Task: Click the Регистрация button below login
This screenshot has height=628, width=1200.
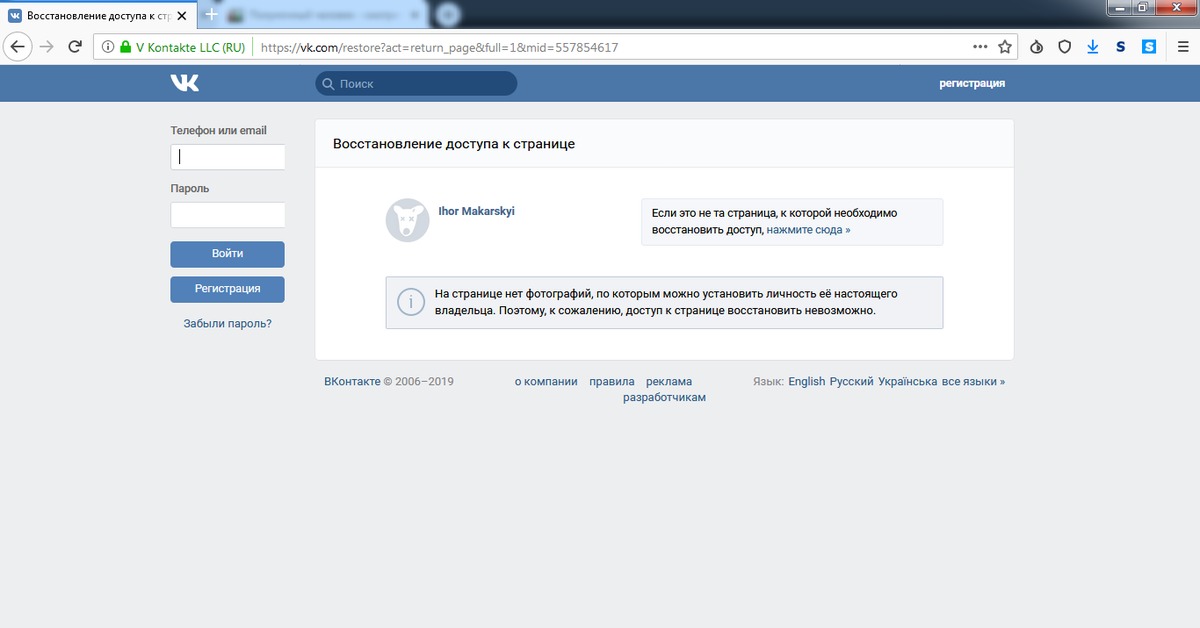Action: tap(227, 289)
